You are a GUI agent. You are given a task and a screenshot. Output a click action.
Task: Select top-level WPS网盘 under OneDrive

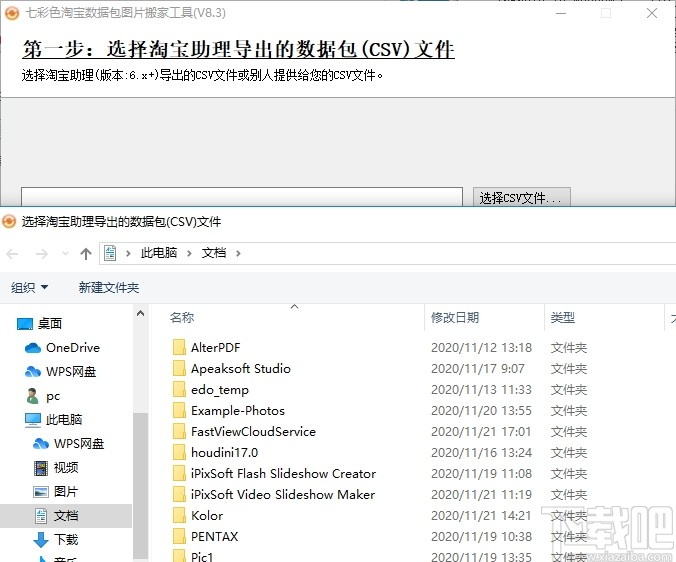tap(71, 372)
